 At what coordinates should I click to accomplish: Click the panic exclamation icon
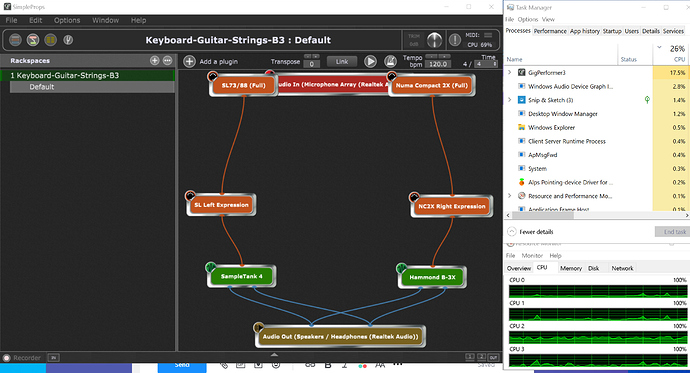455,40
